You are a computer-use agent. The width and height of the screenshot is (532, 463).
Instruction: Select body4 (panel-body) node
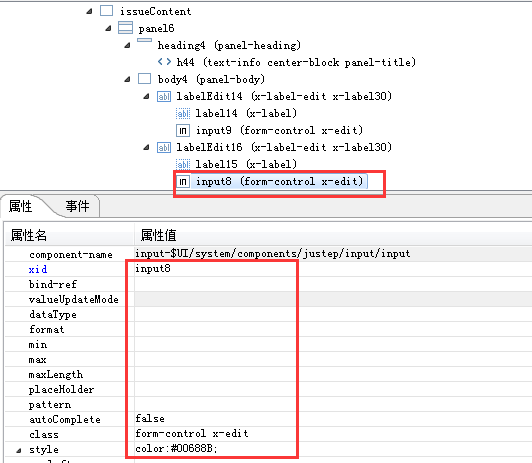point(211,79)
